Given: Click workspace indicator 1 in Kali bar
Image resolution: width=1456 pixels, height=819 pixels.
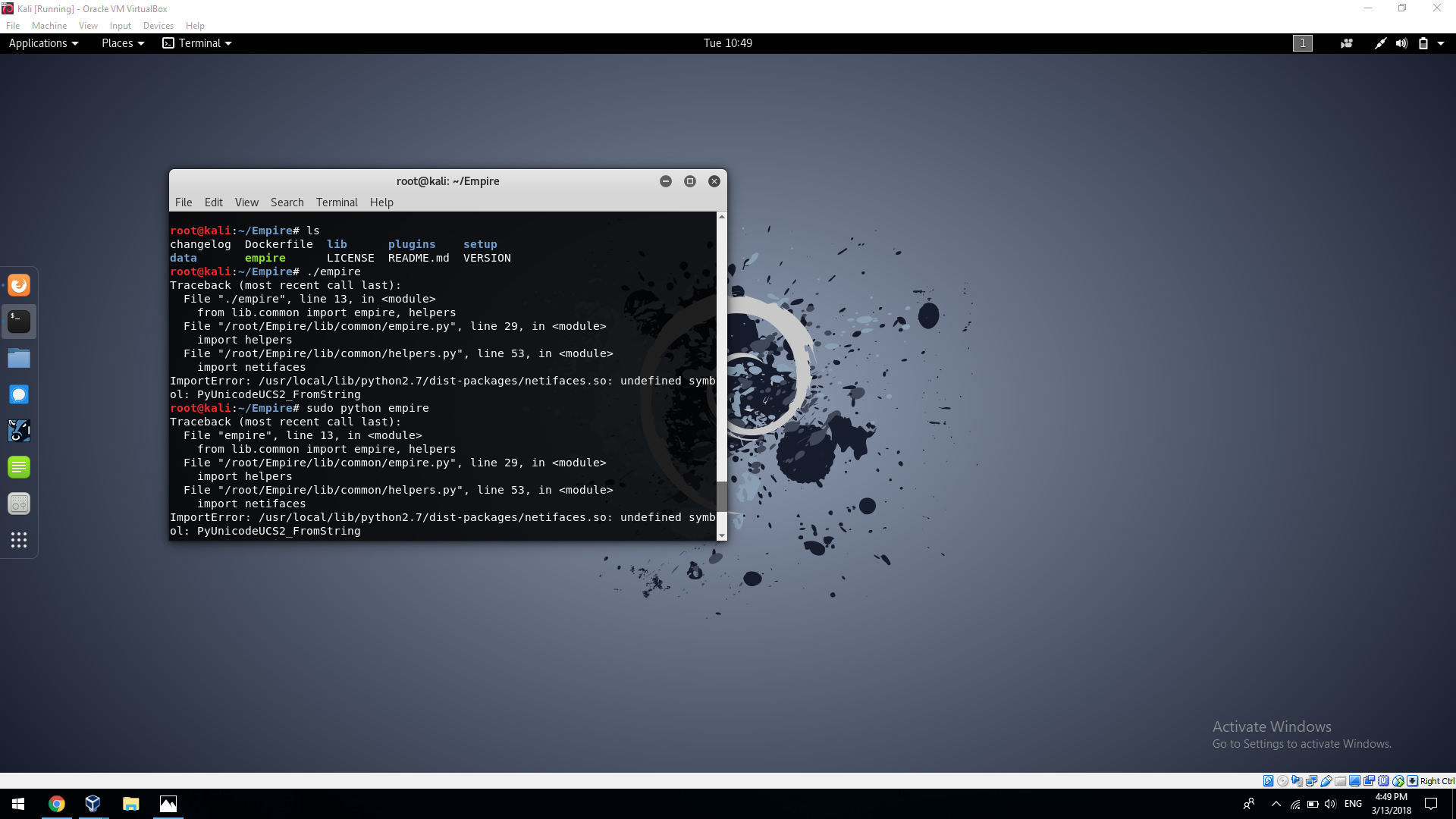Looking at the screenshot, I should click(1302, 43).
